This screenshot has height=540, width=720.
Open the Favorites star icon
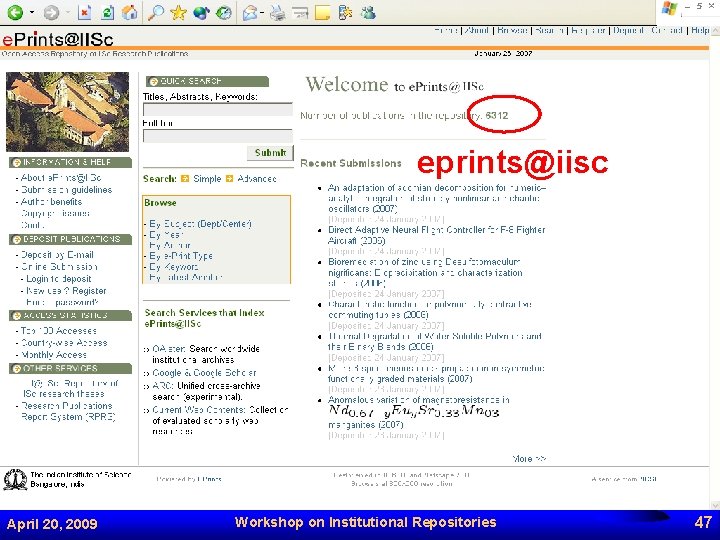click(178, 12)
